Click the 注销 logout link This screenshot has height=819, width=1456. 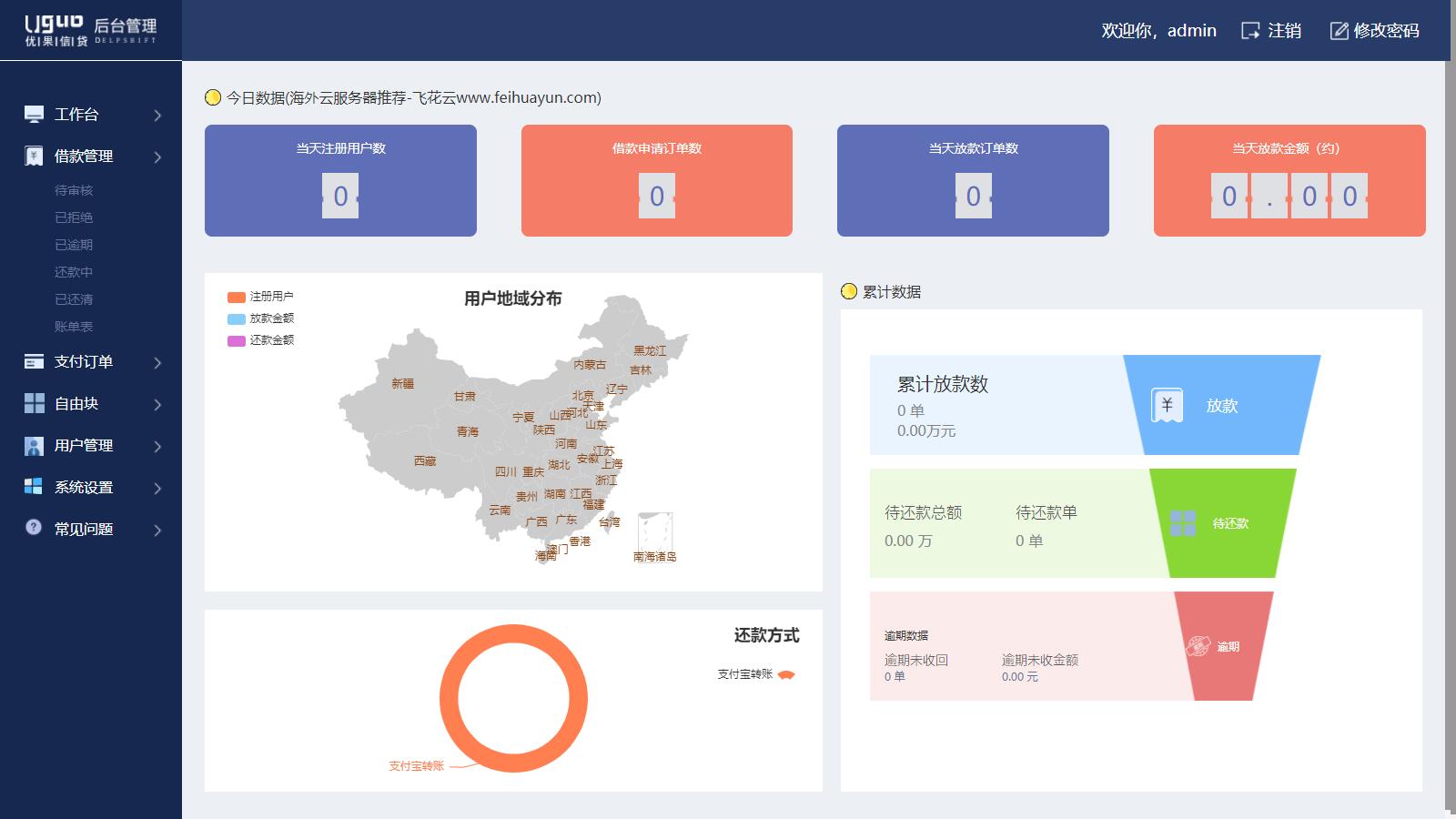click(1283, 30)
